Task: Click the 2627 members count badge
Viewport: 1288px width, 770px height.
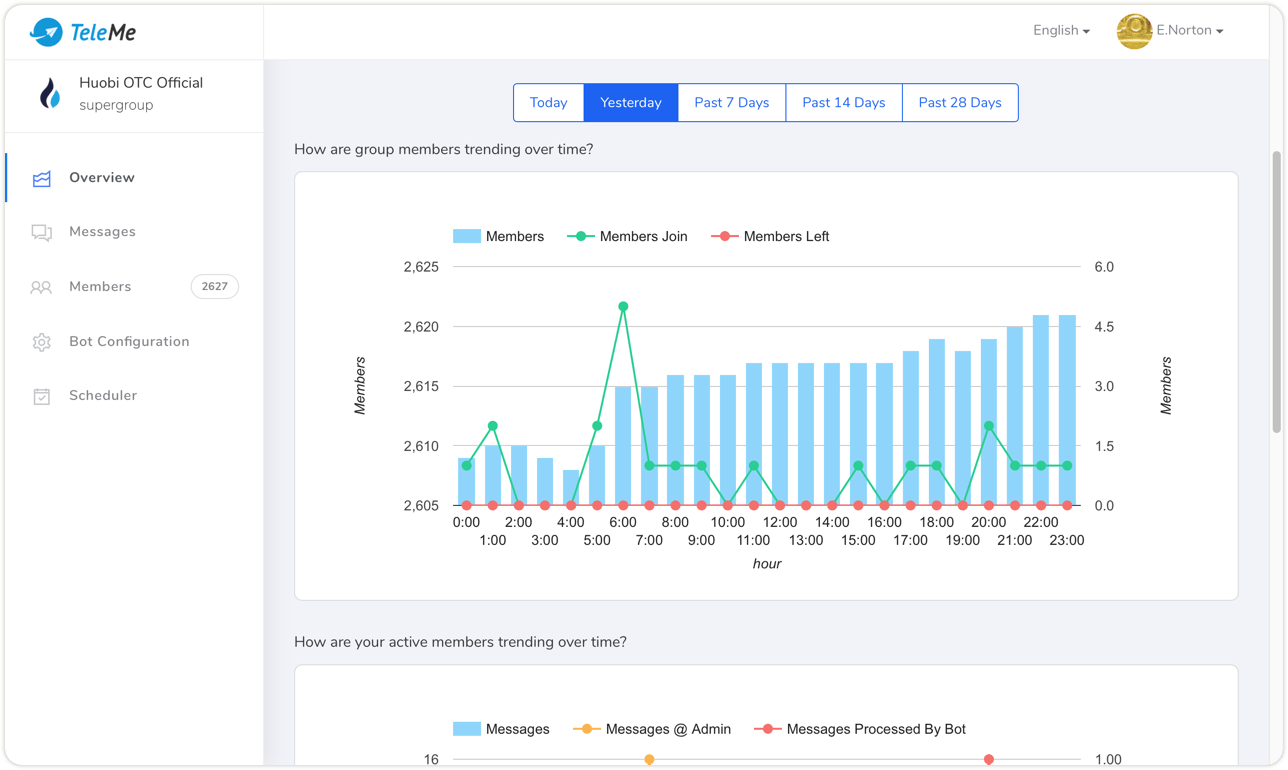Action: click(x=214, y=287)
